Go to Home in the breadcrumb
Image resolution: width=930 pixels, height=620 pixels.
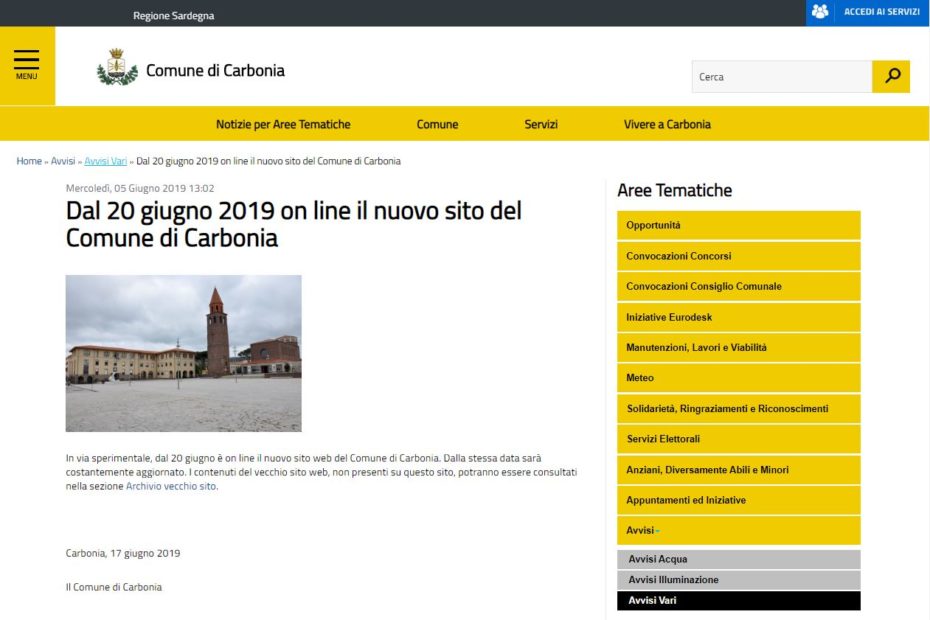coord(29,161)
